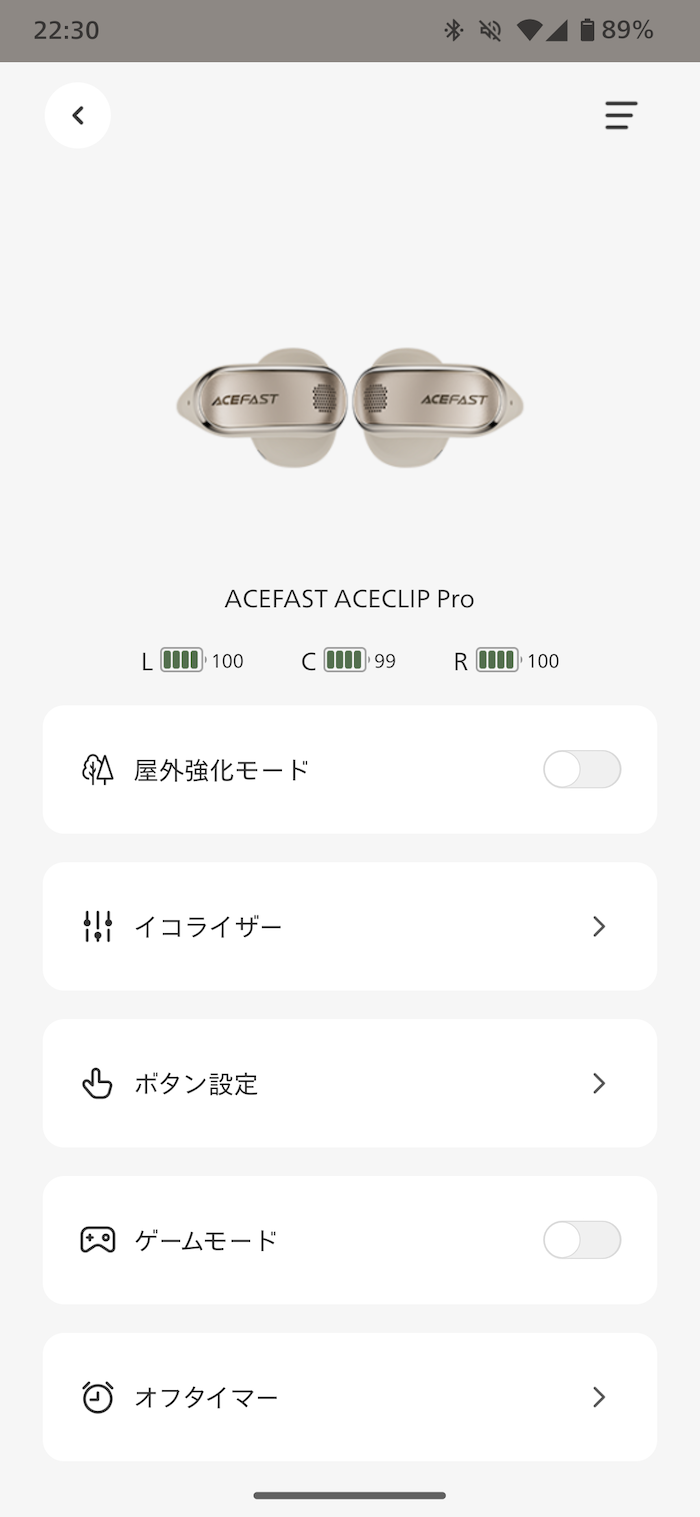700x1517 pixels.
Task: Tap the back arrow button
Action: point(78,116)
